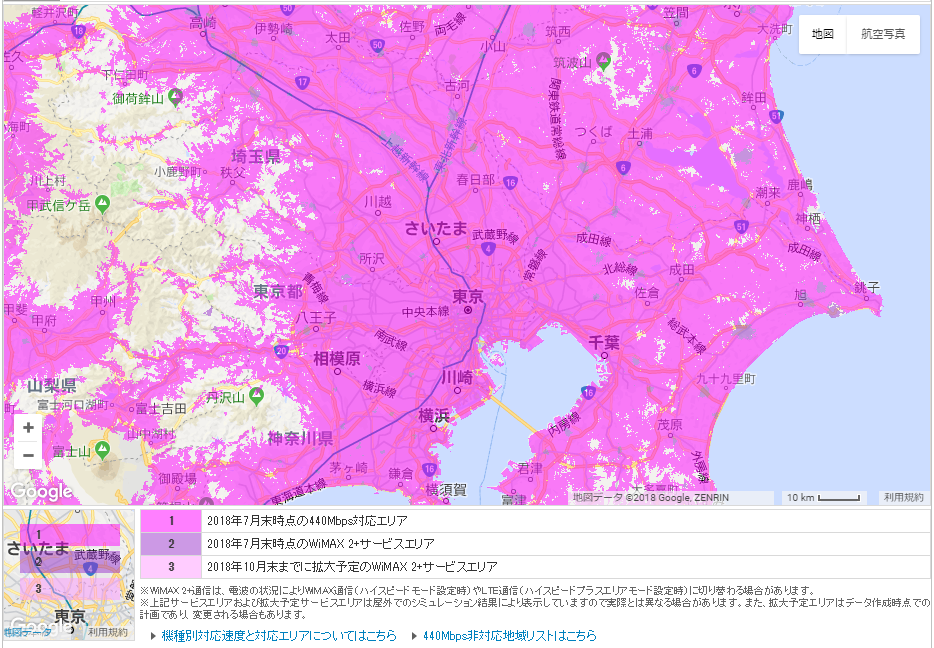The width and height of the screenshot is (934, 648).
Task: Click the 成田 city label
Action: 681,270
